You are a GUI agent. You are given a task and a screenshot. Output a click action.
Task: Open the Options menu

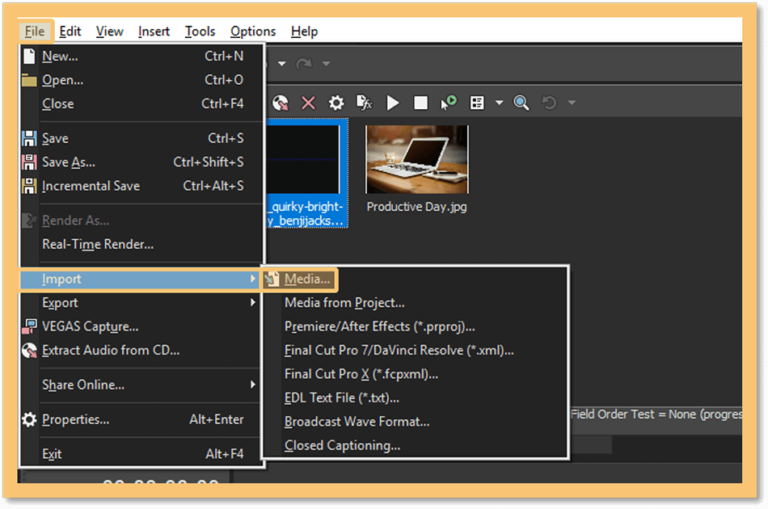point(253,31)
